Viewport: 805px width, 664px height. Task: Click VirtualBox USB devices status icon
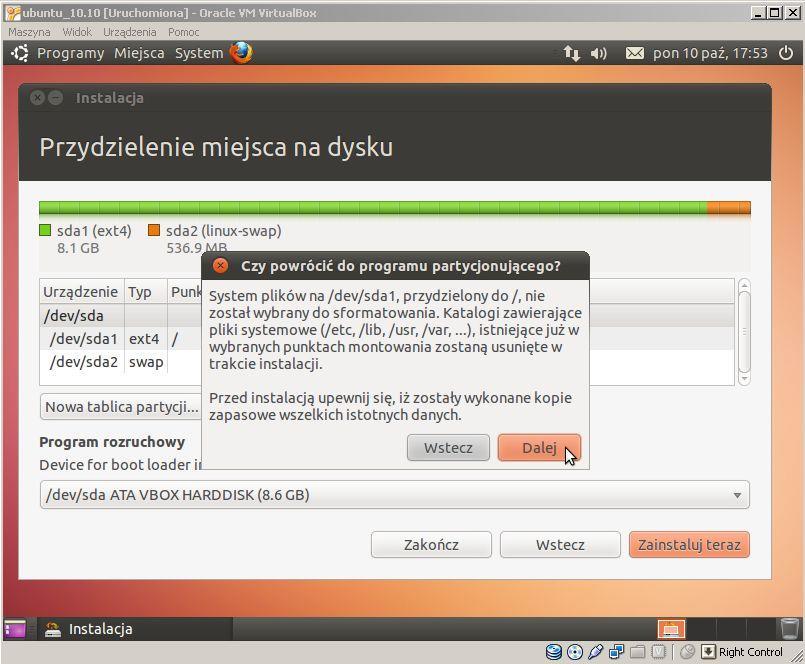[x=595, y=652]
